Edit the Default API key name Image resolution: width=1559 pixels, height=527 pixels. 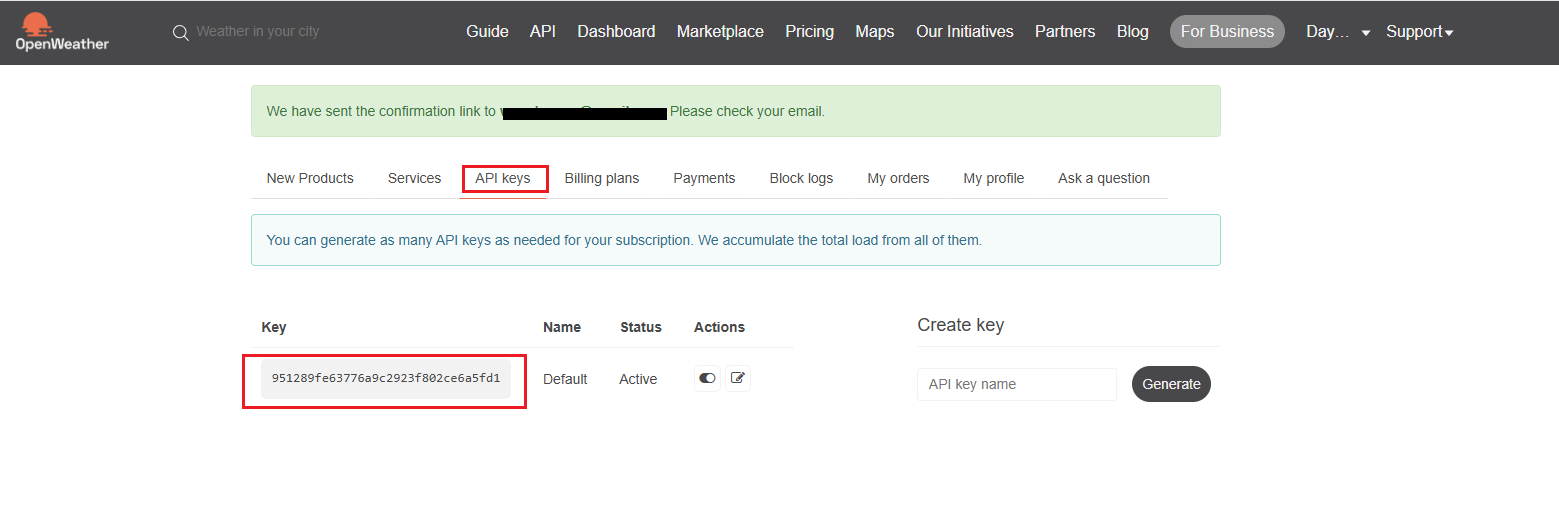(x=738, y=378)
